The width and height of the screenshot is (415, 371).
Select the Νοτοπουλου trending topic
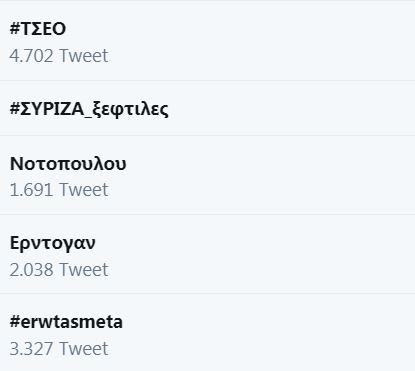[x=68, y=164]
